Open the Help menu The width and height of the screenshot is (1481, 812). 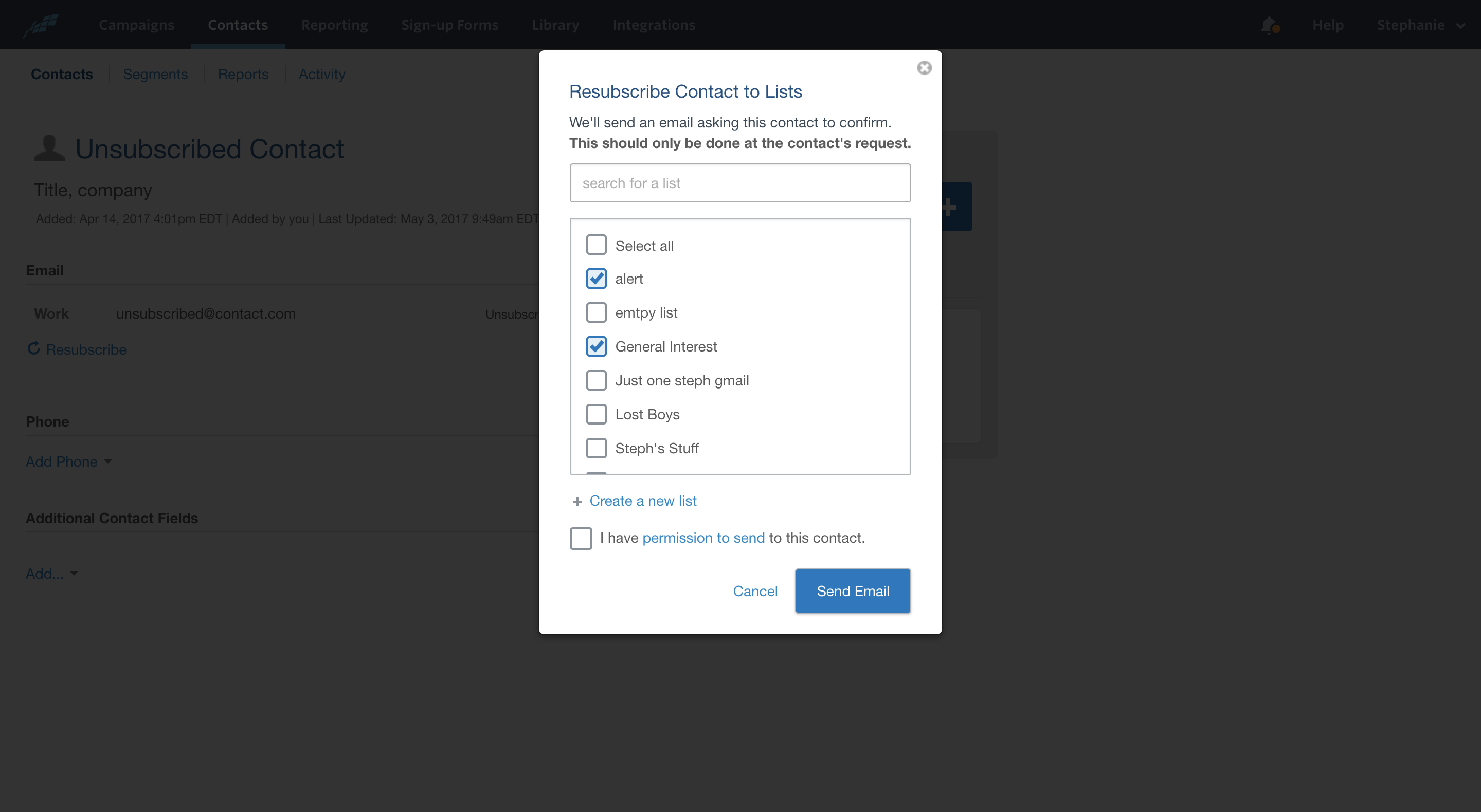tap(1327, 25)
